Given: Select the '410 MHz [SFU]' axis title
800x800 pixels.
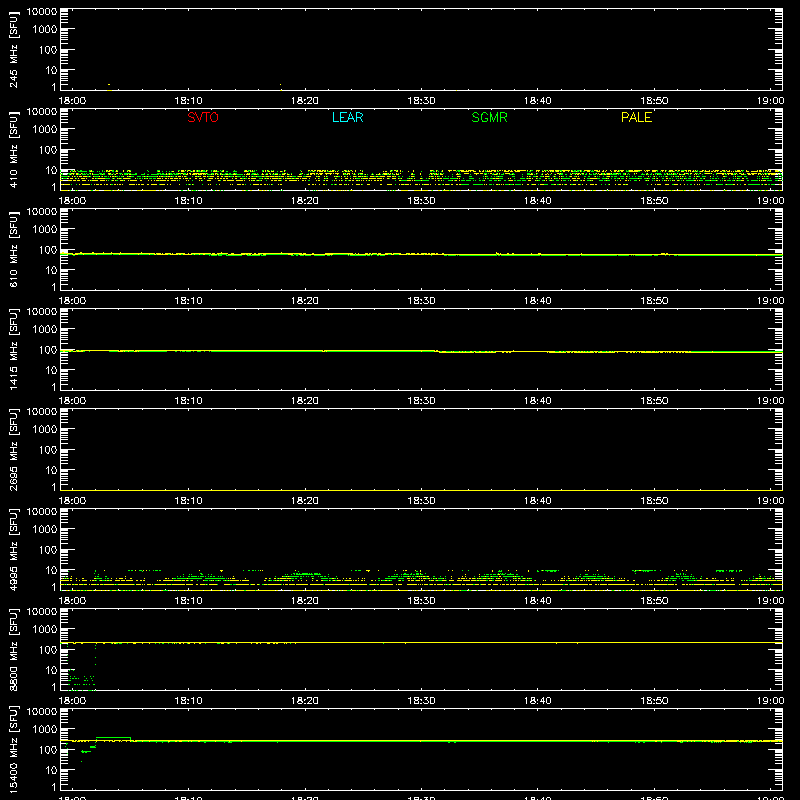Looking at the screenshot, I should 13,149.
